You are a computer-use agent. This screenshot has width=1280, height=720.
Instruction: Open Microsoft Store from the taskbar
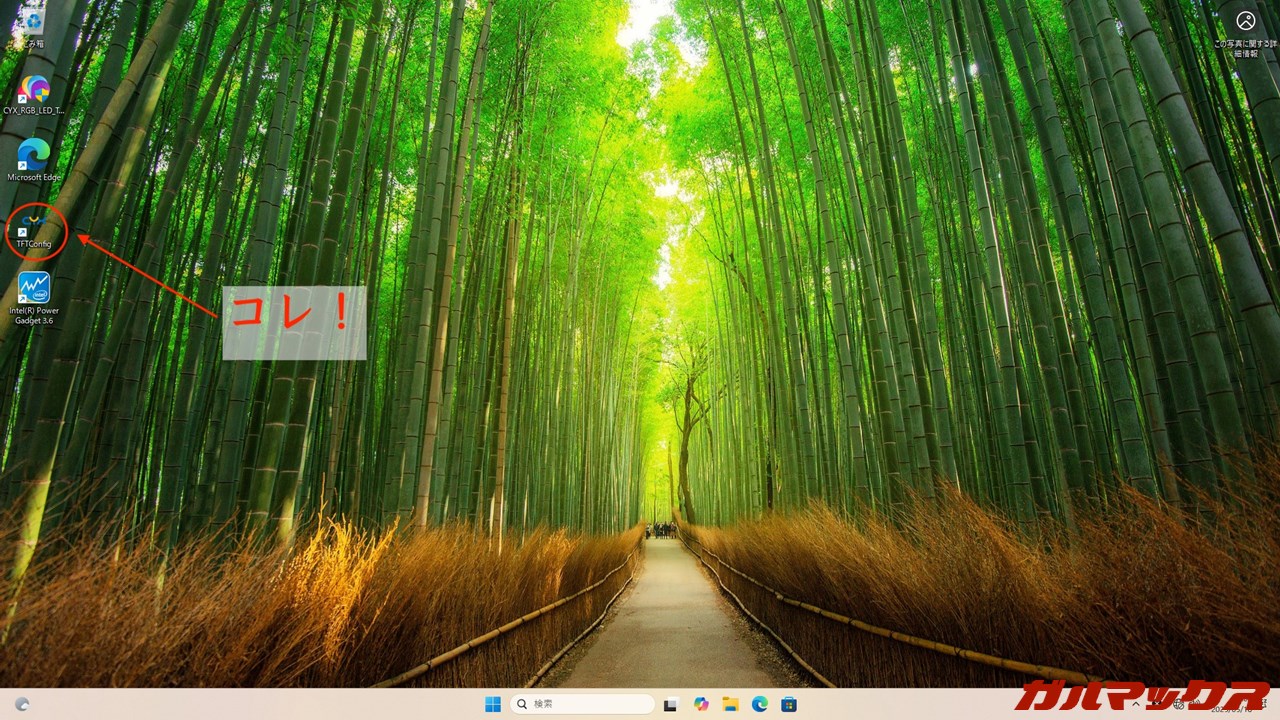pyautogui.click(x=789, y=704)
